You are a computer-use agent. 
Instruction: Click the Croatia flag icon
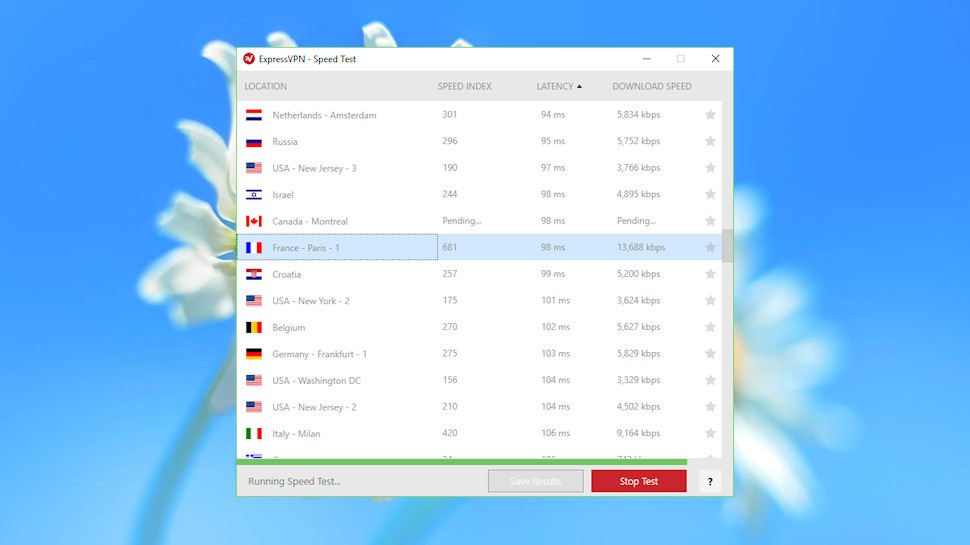pyautogui.click(x=254, y=274)
